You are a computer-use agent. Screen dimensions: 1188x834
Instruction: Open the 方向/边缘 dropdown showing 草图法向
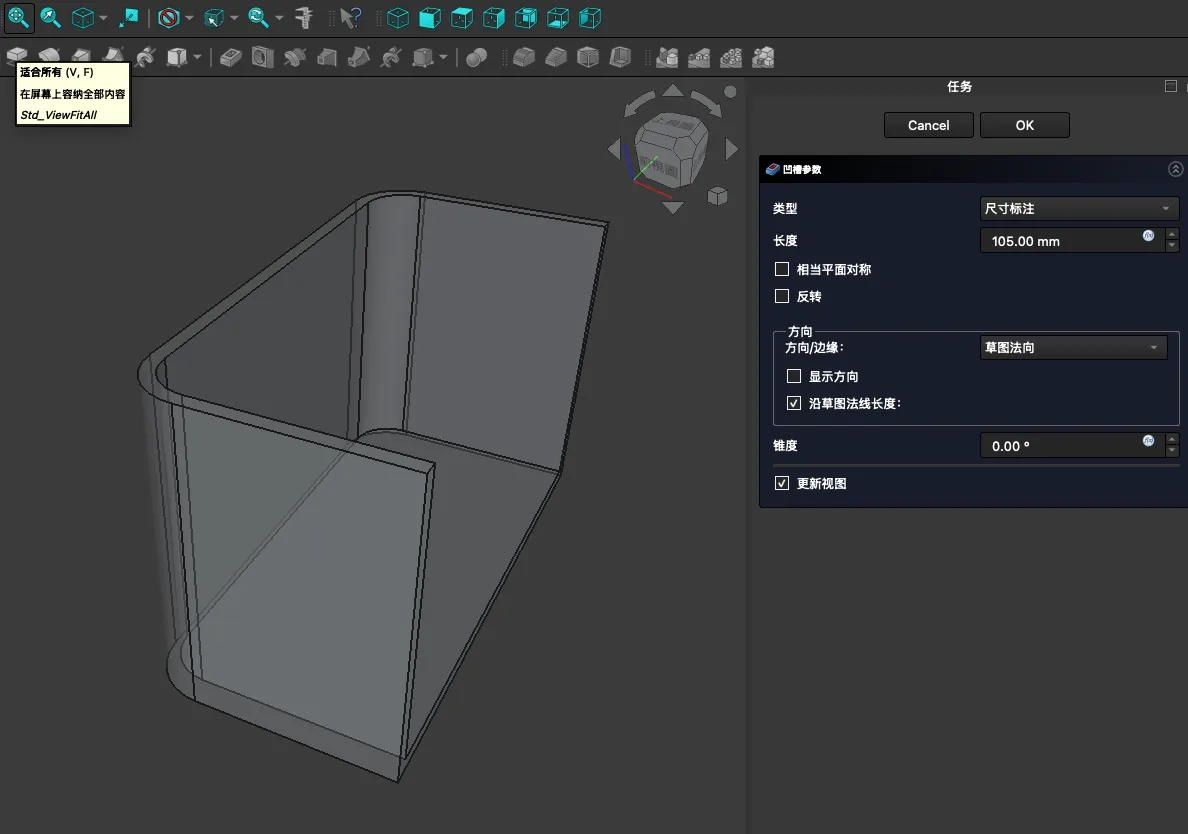[x=1072, y=348]
